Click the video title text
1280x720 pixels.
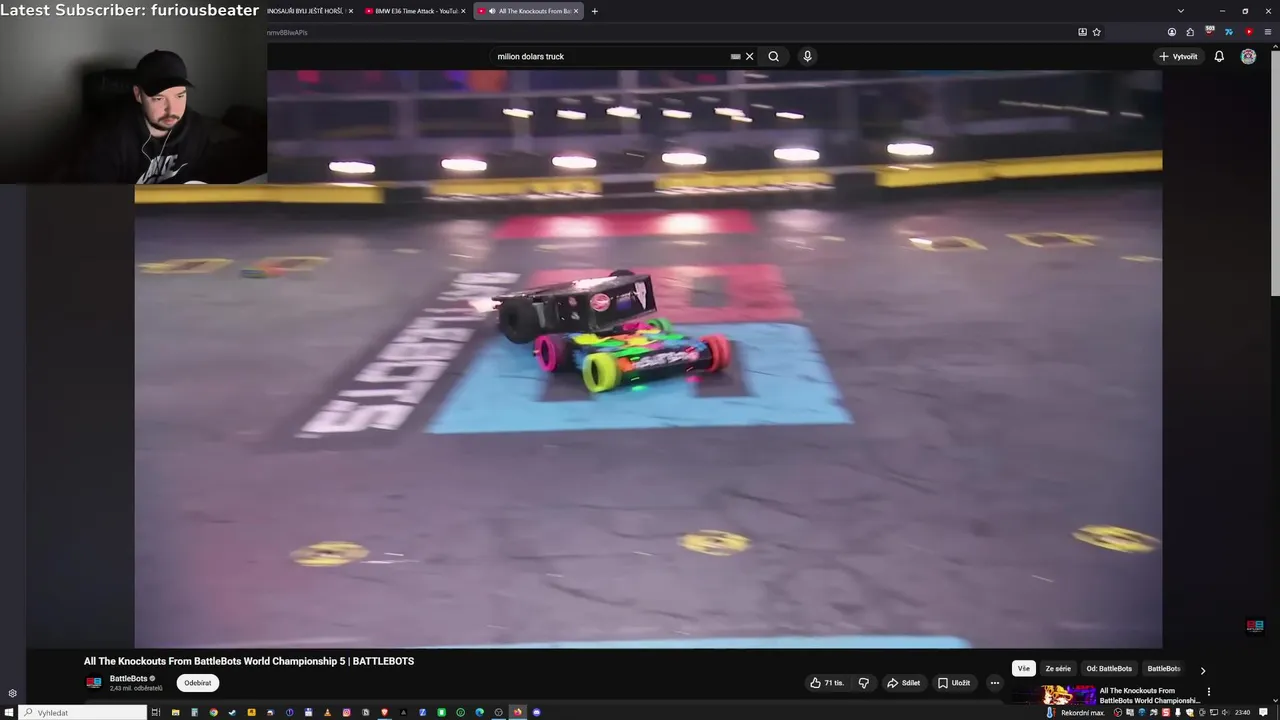[249, 661]
